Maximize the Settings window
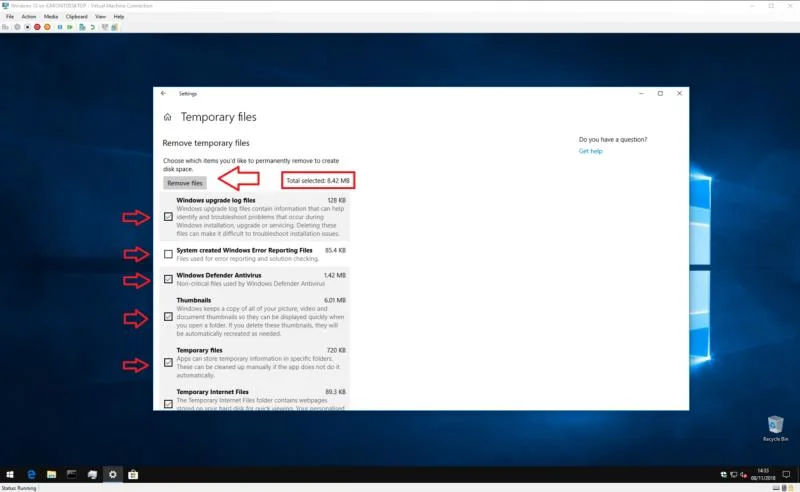The image size is (800, 492). (x=660, y=93)
